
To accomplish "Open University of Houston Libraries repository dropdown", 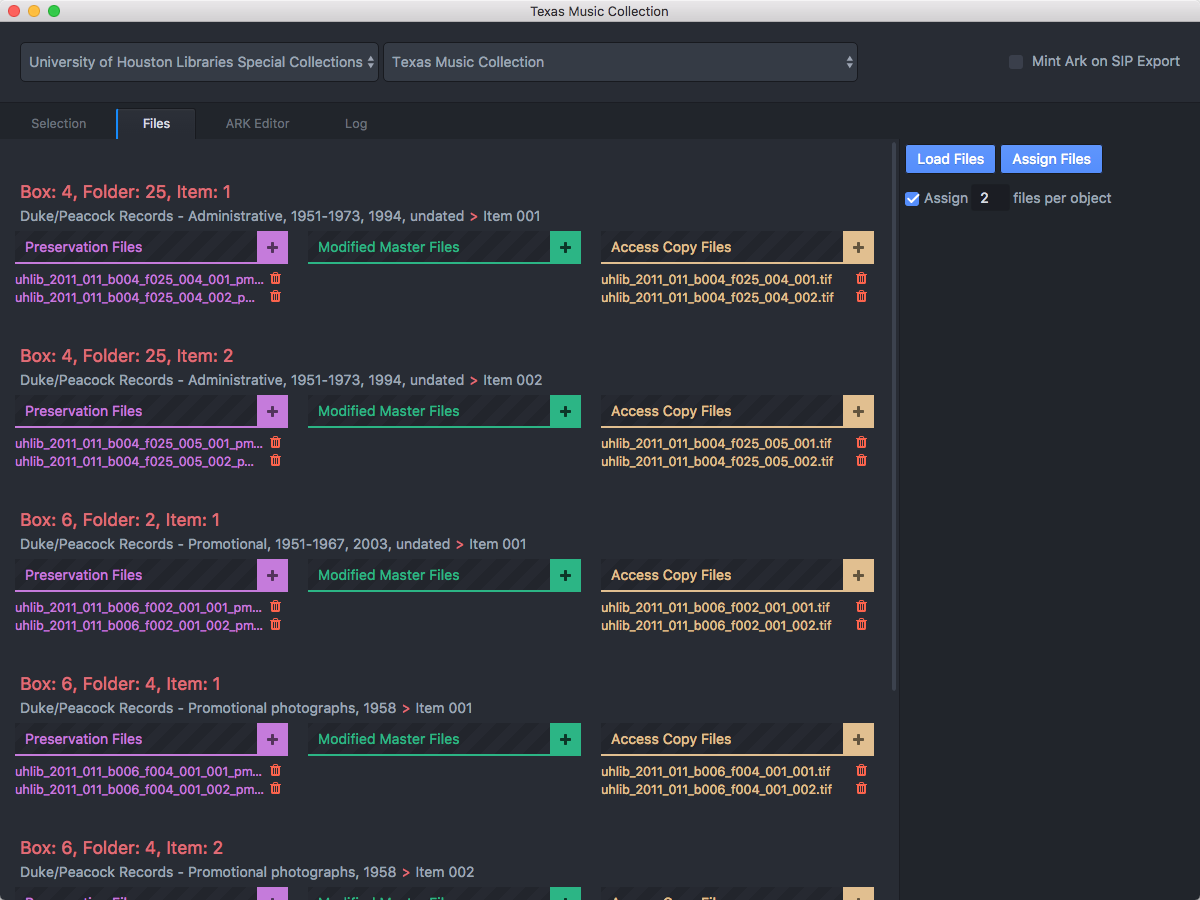I will tap(200, 62).
